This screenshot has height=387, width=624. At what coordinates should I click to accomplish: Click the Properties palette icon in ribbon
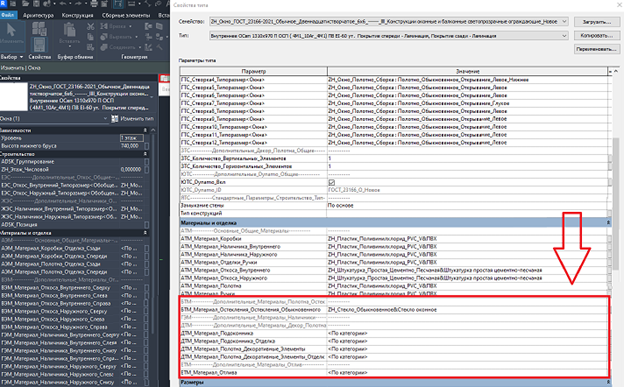click(x=39, y=44)
